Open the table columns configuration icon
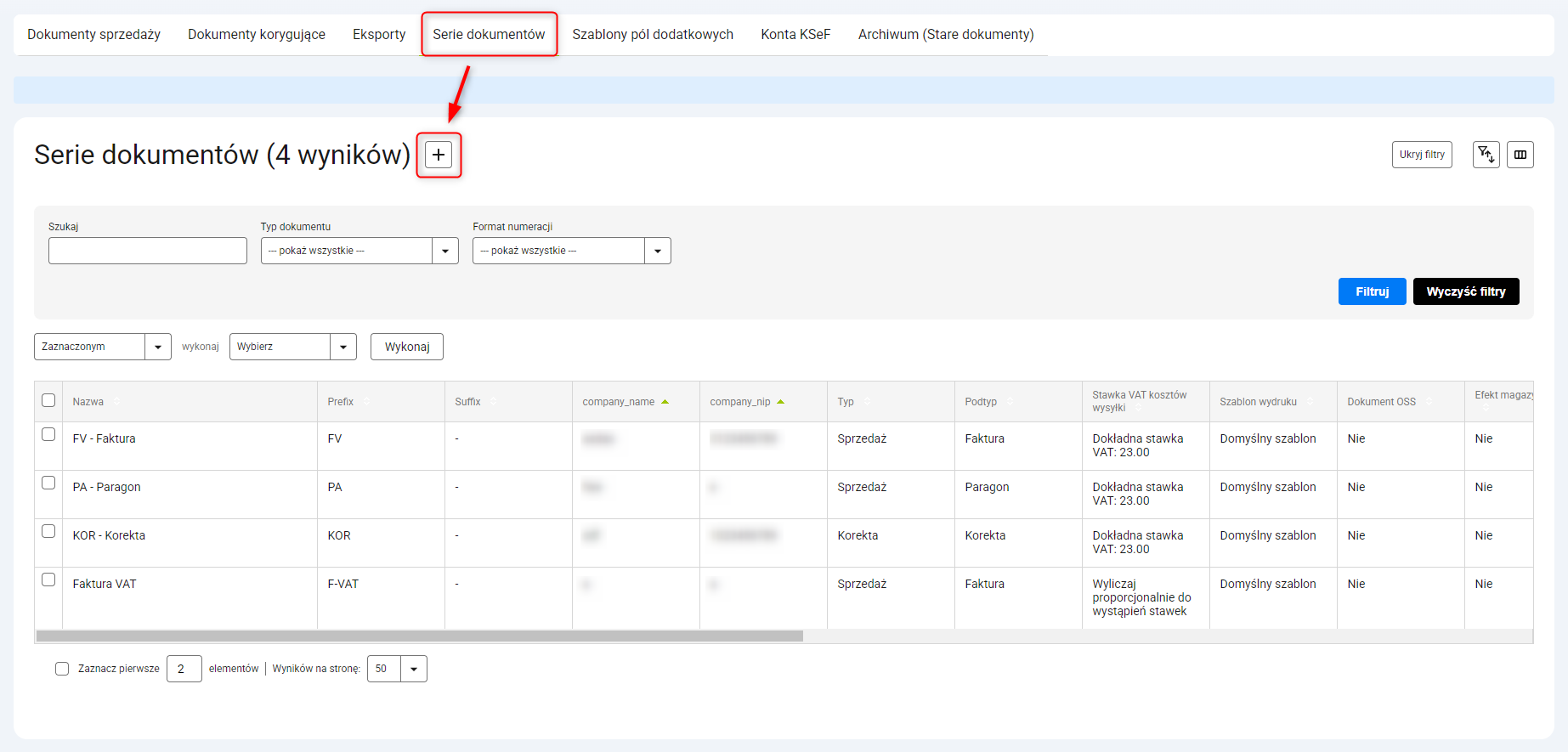The width and height of the screenshot is (1568, 752). point(1520,155)
